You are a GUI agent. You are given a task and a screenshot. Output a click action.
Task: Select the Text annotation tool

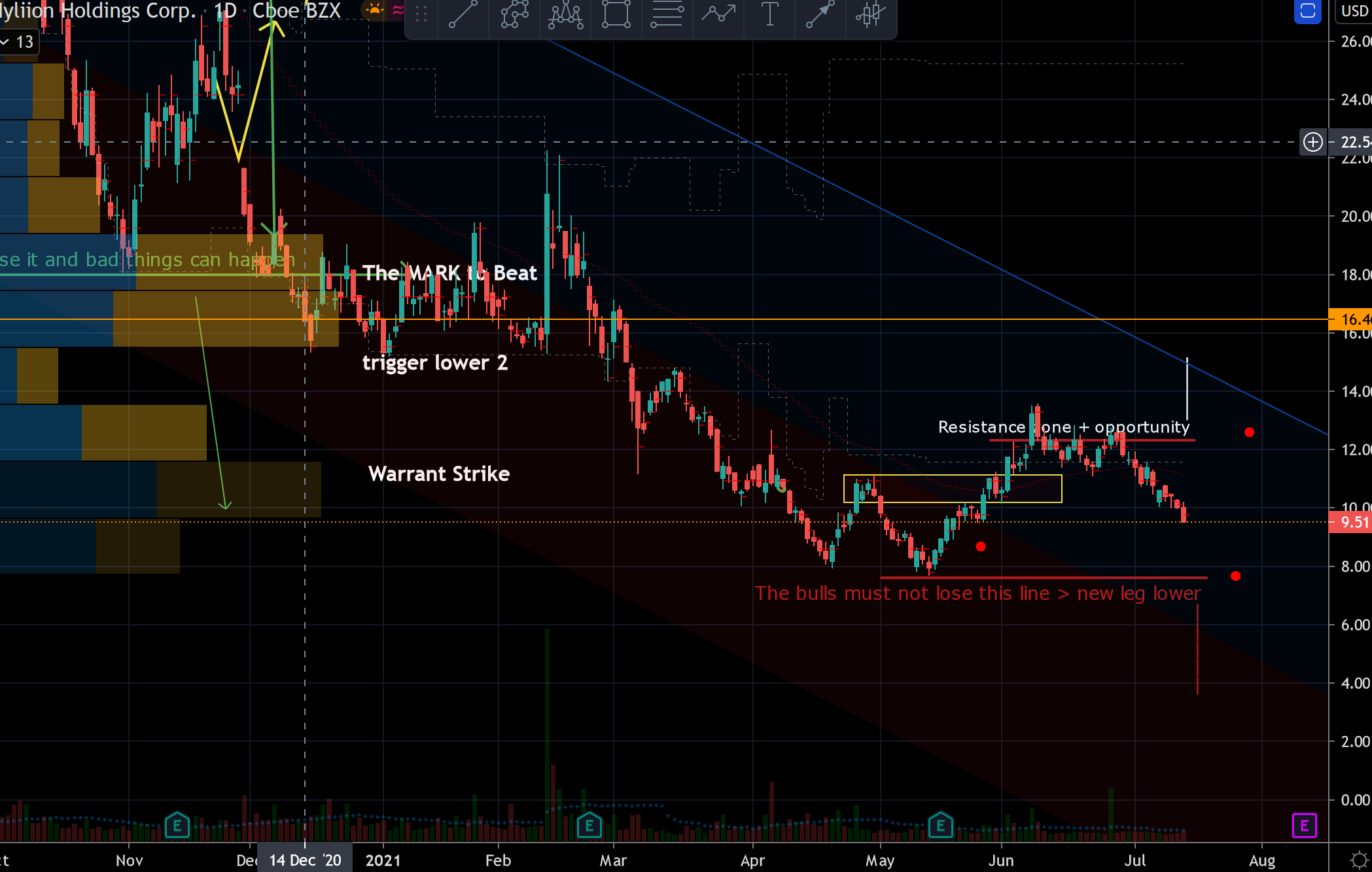pos(770,14)
